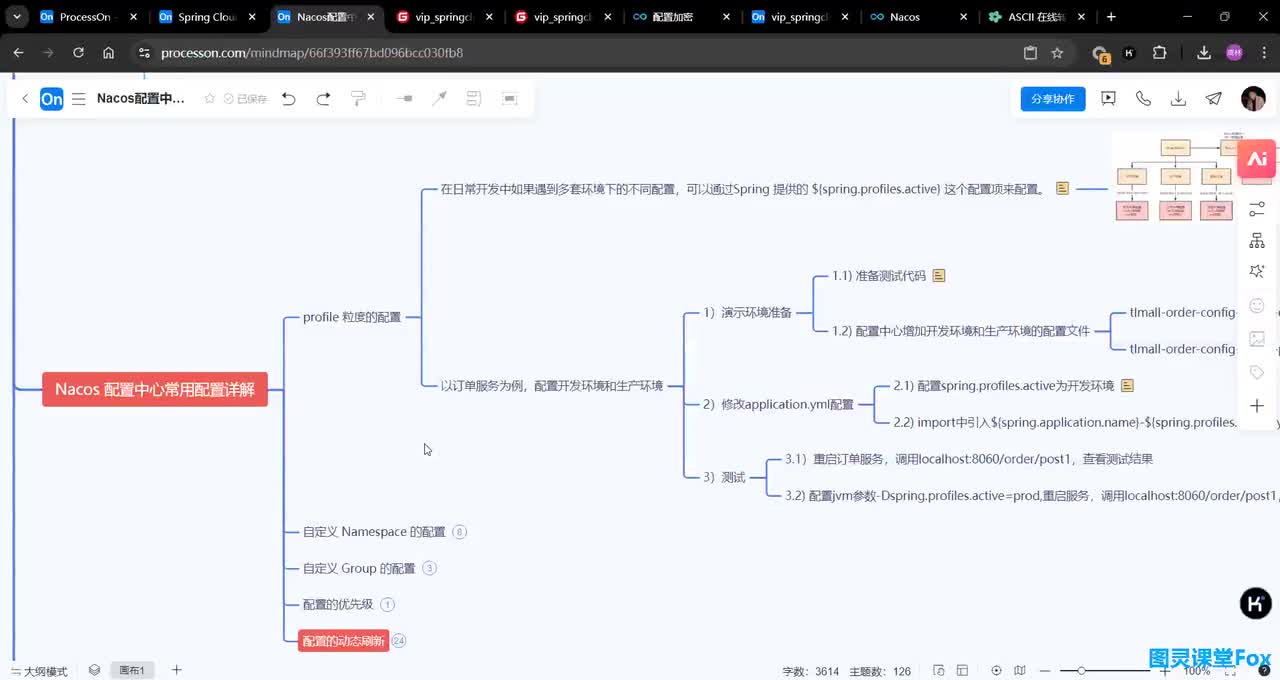
Task: Open note icon on 1.1) 准备测试代码 node
Action: tap(939, 276)
